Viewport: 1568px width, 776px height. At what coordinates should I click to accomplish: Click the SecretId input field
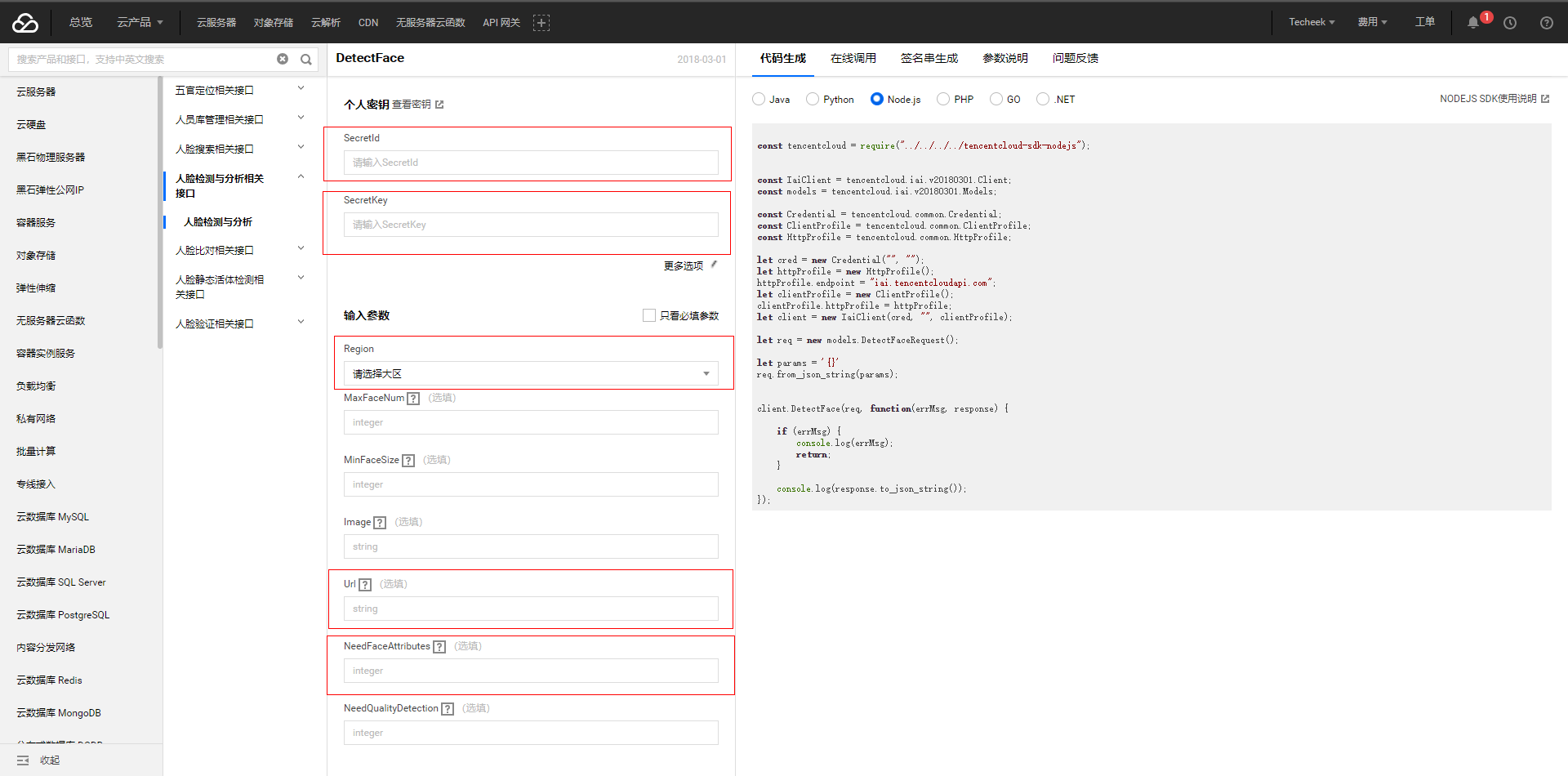click(x=531, y=163)
